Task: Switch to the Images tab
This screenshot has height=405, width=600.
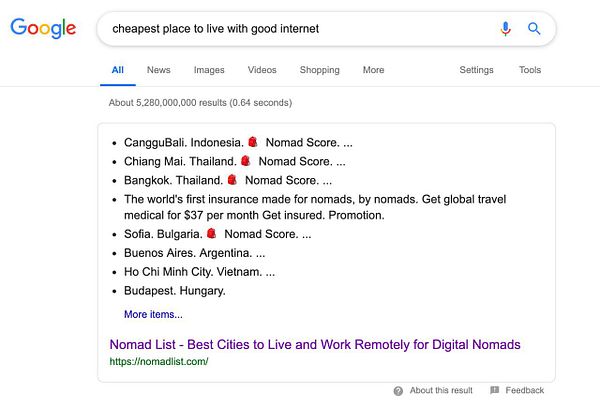Action: 209,70
